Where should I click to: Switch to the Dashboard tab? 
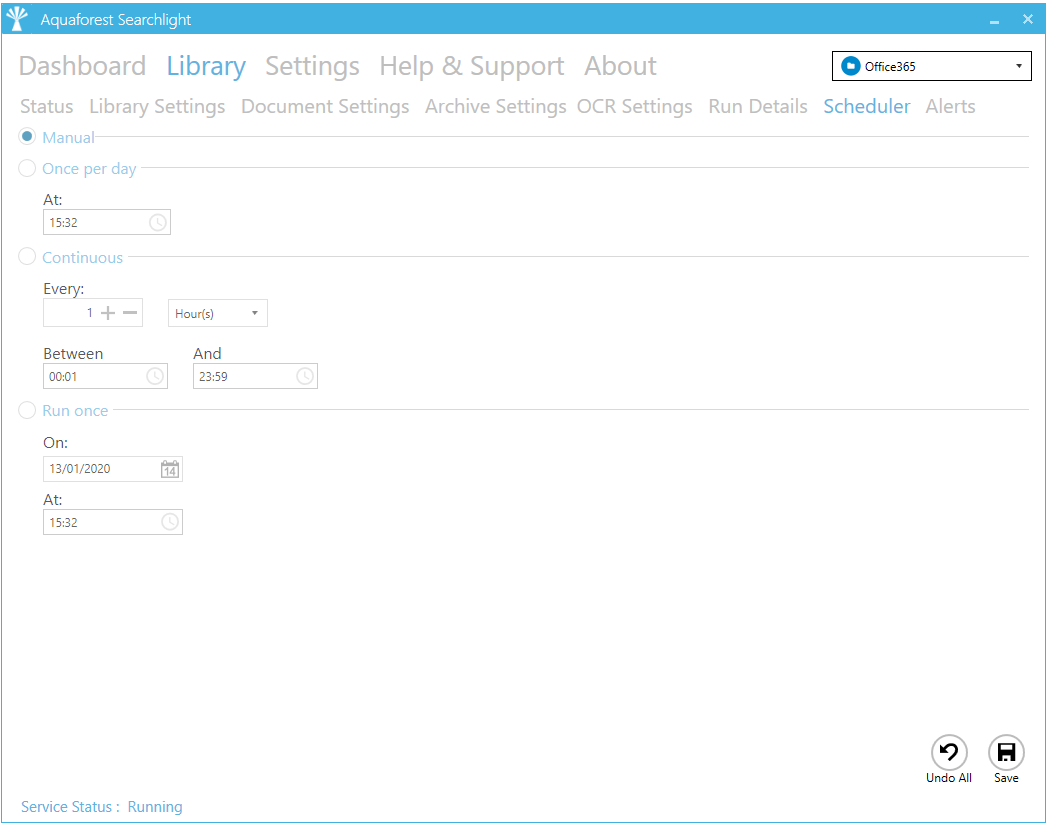tap(82, 66)
